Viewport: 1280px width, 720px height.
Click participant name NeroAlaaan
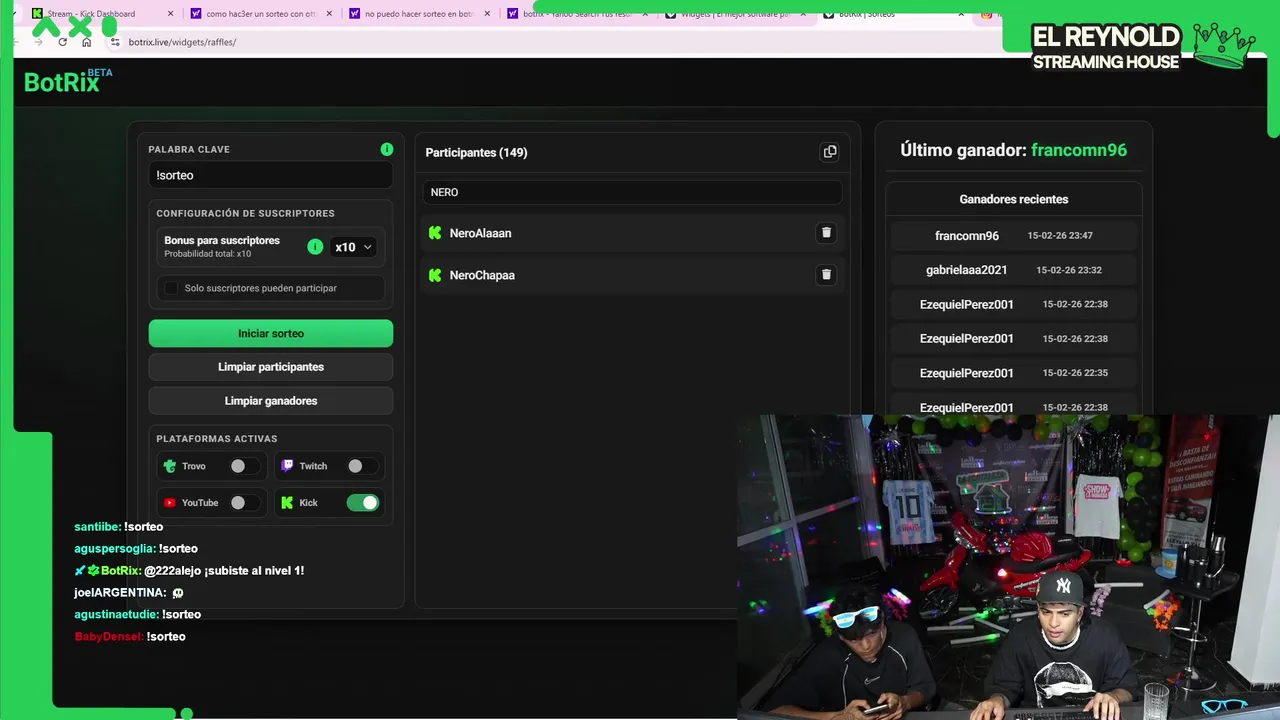[480, 233]
